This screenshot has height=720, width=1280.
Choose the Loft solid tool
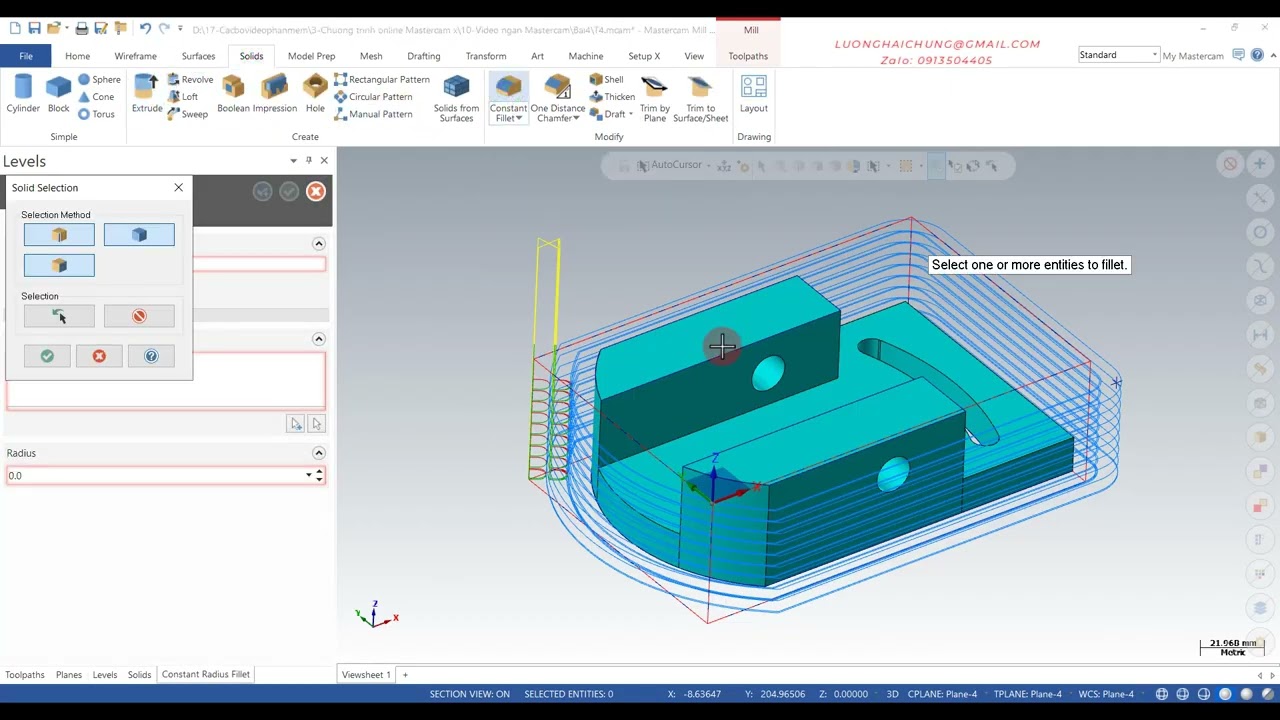(x=182, y=97)
